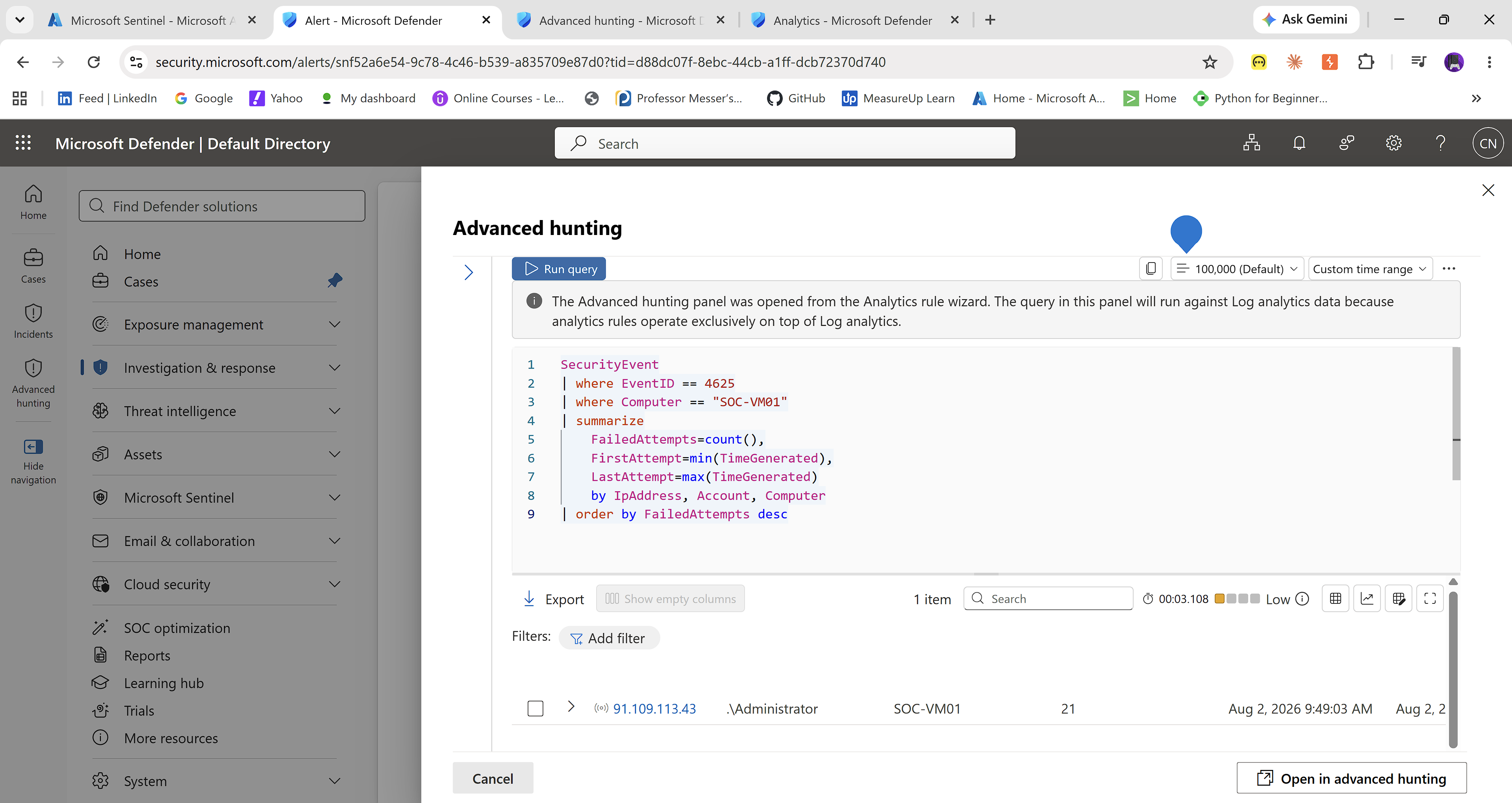Open Home in the navigation menu
The height and width of the screenshot is (803, 1512).
point(142,253)
